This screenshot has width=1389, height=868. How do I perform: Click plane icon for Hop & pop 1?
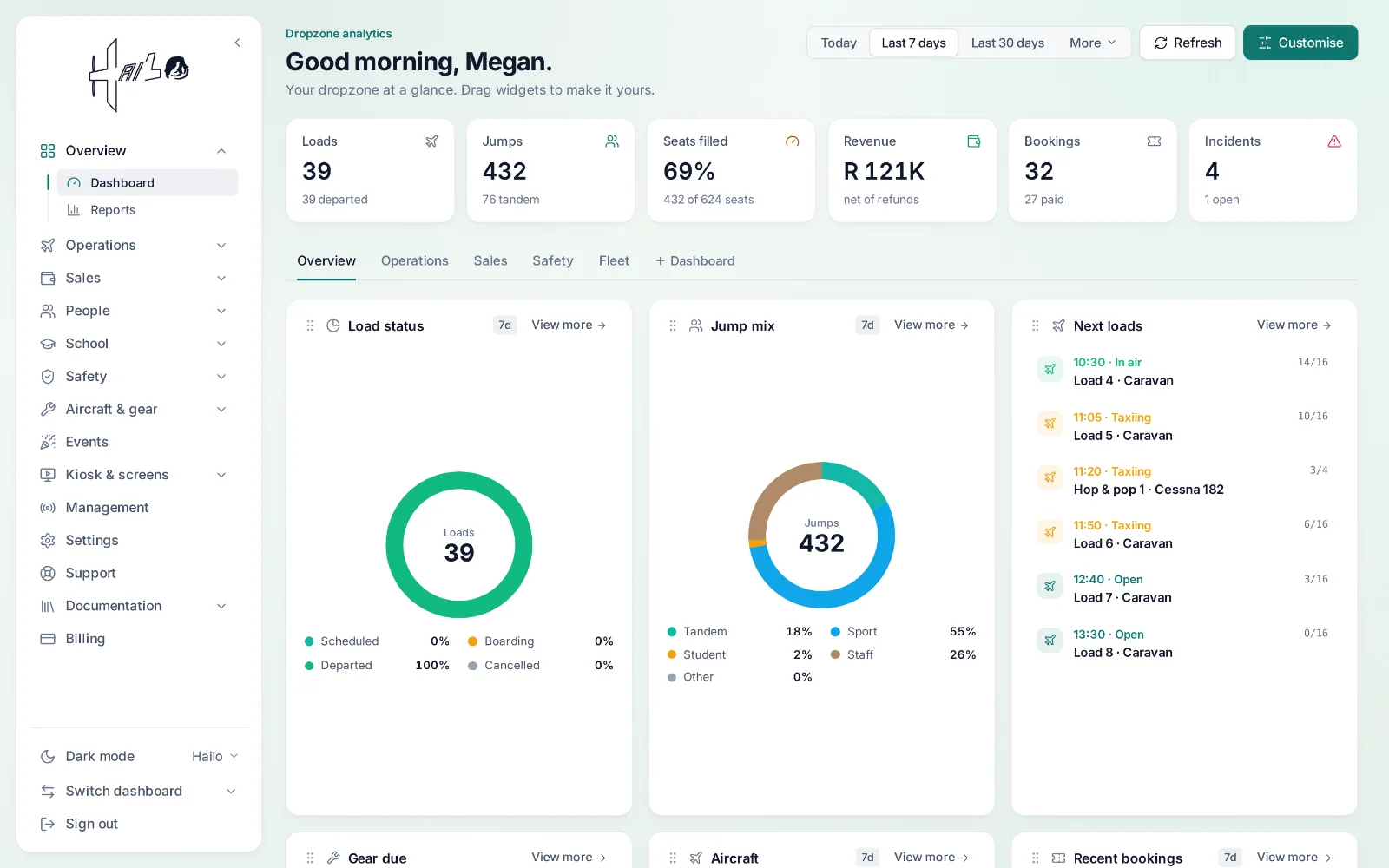point(1050,477)
